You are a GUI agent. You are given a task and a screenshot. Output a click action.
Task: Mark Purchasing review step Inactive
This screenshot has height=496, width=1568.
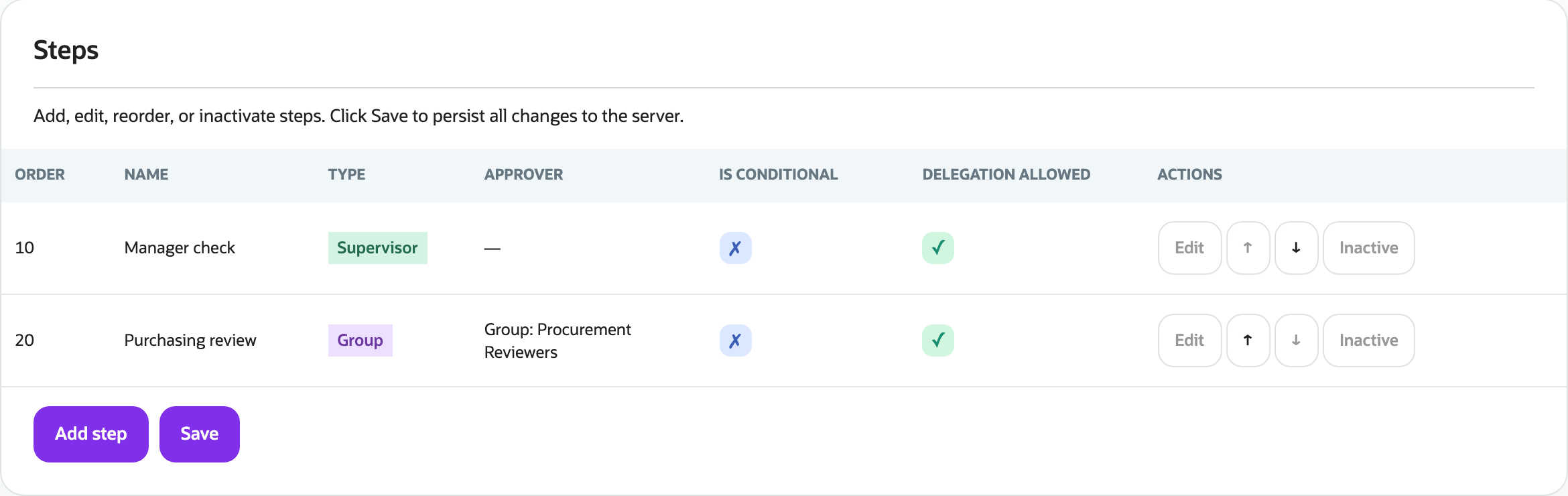pyautogui.click(x=1368, y=340)
